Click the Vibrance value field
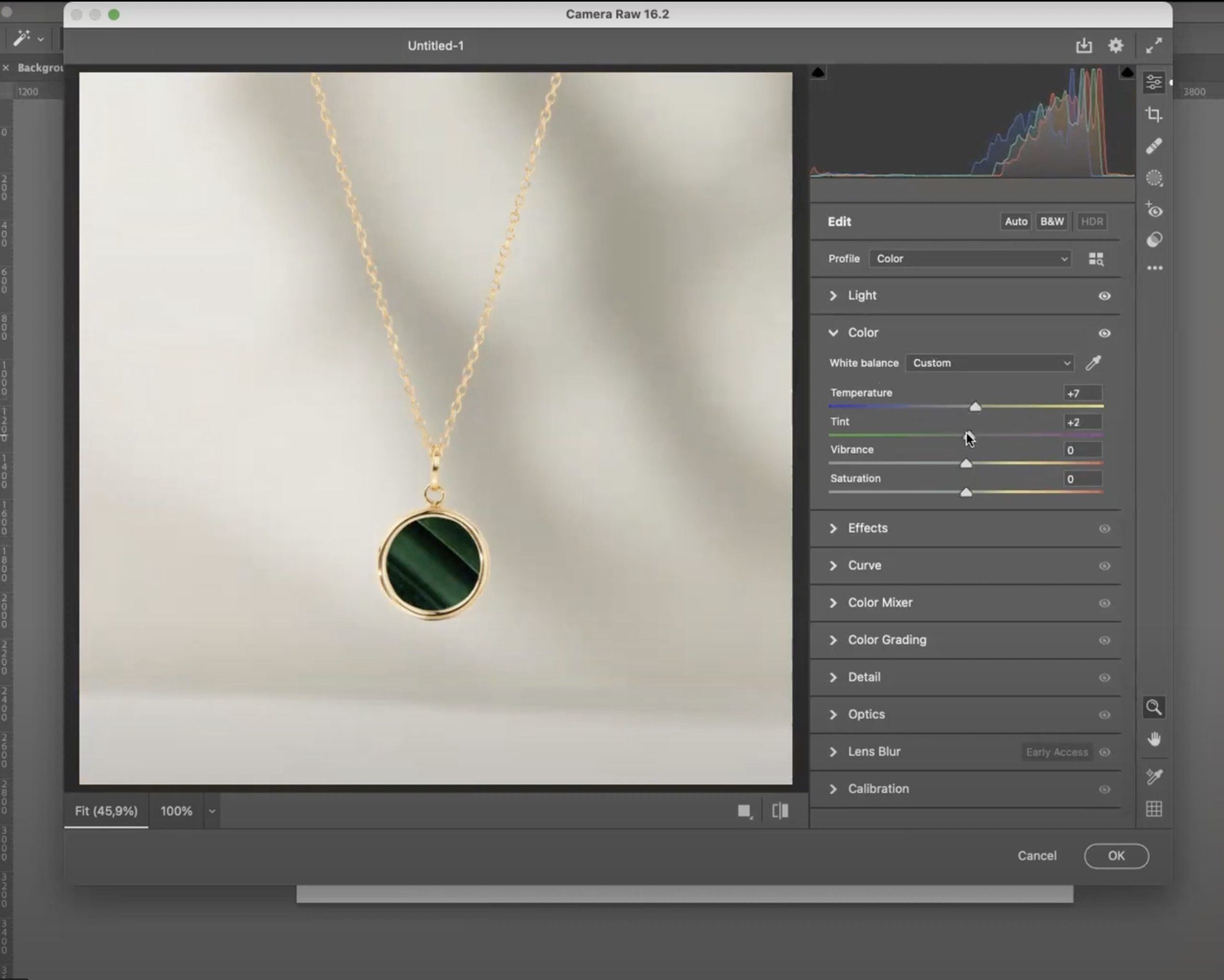The height and width of the screenshot is (980, 1224). [1083, 450]
